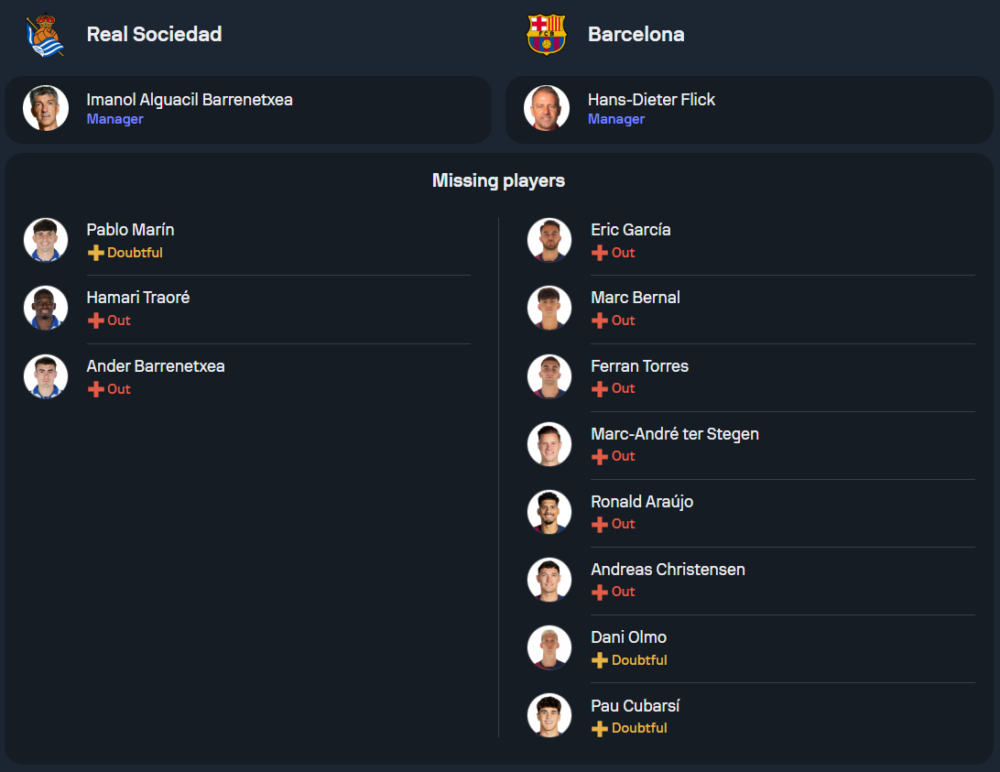Click the doubtful cross icon for Pablo Marín

tap(96, 253)
